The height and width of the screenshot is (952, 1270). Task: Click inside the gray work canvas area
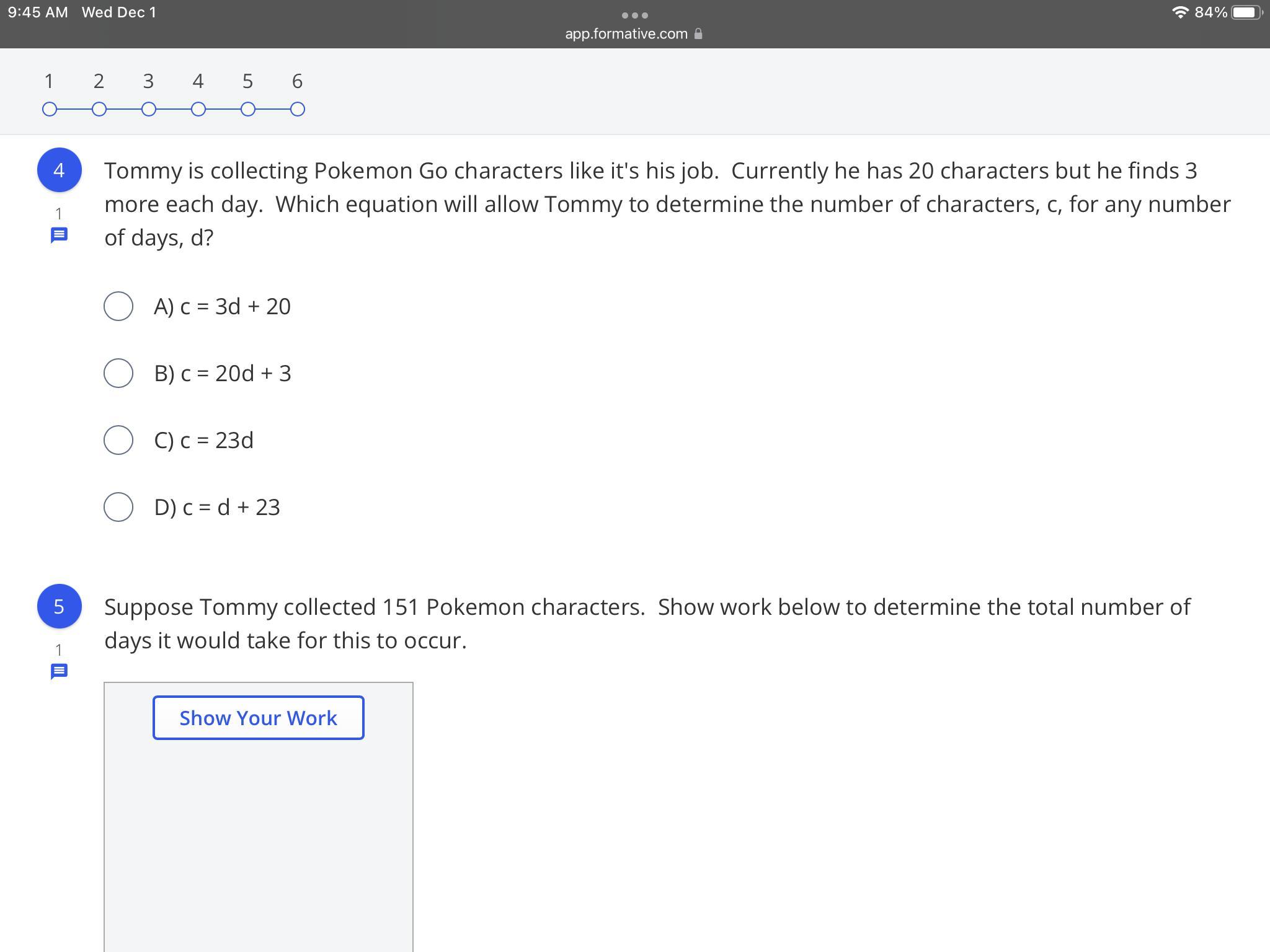(x=258, y=843)
